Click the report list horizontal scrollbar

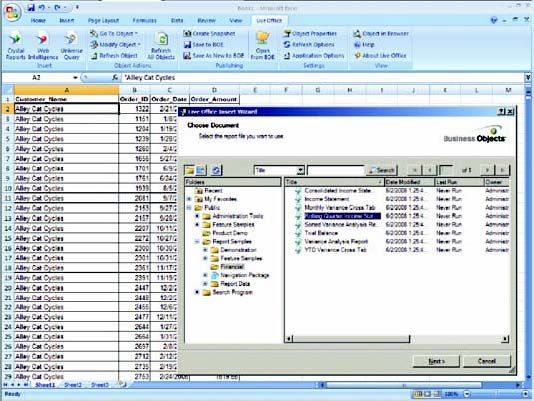point(351,339)
